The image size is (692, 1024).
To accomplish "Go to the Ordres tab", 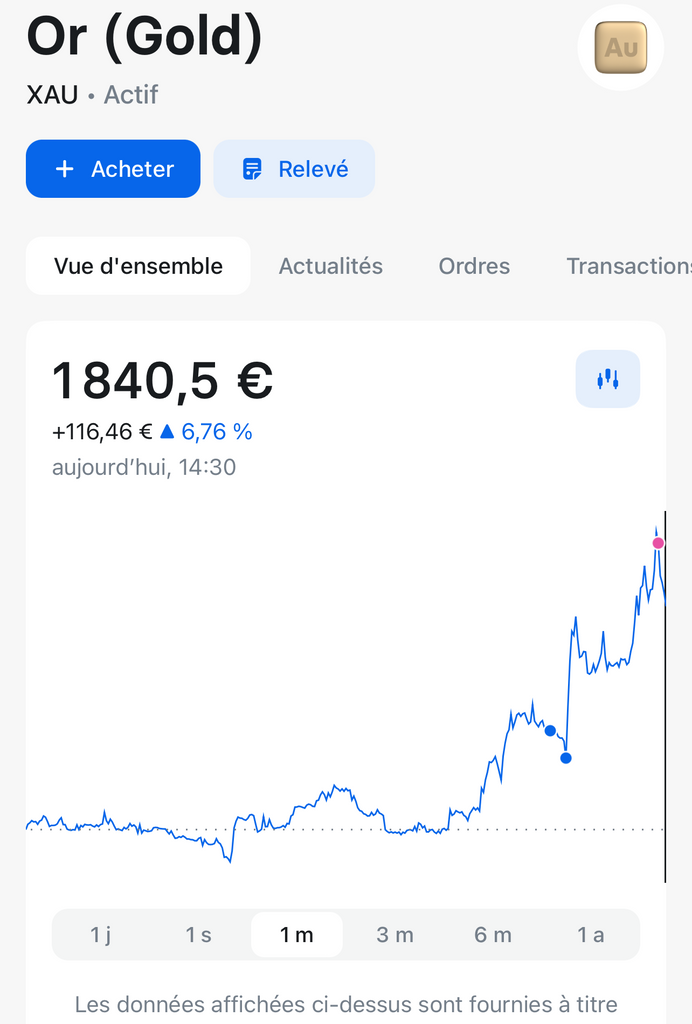I will point(474,266).
